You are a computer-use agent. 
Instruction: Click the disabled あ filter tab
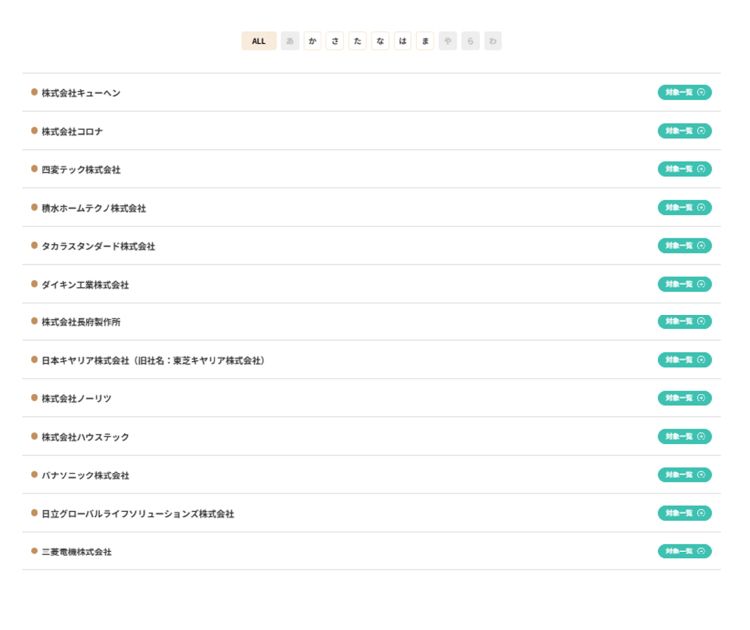coord(290,41)
